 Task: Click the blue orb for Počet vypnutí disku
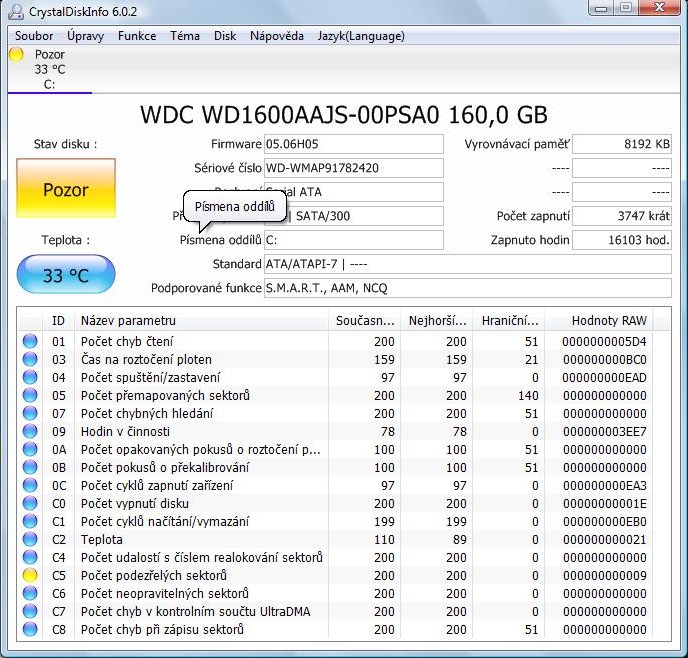point(30,504)
